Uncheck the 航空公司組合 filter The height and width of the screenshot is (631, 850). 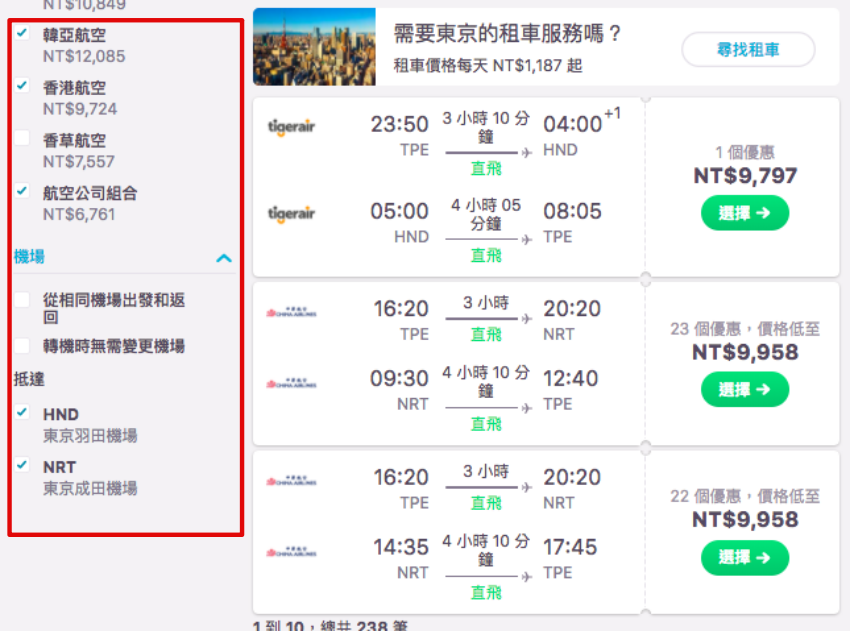pyautogui.click(x=22, y=191)
